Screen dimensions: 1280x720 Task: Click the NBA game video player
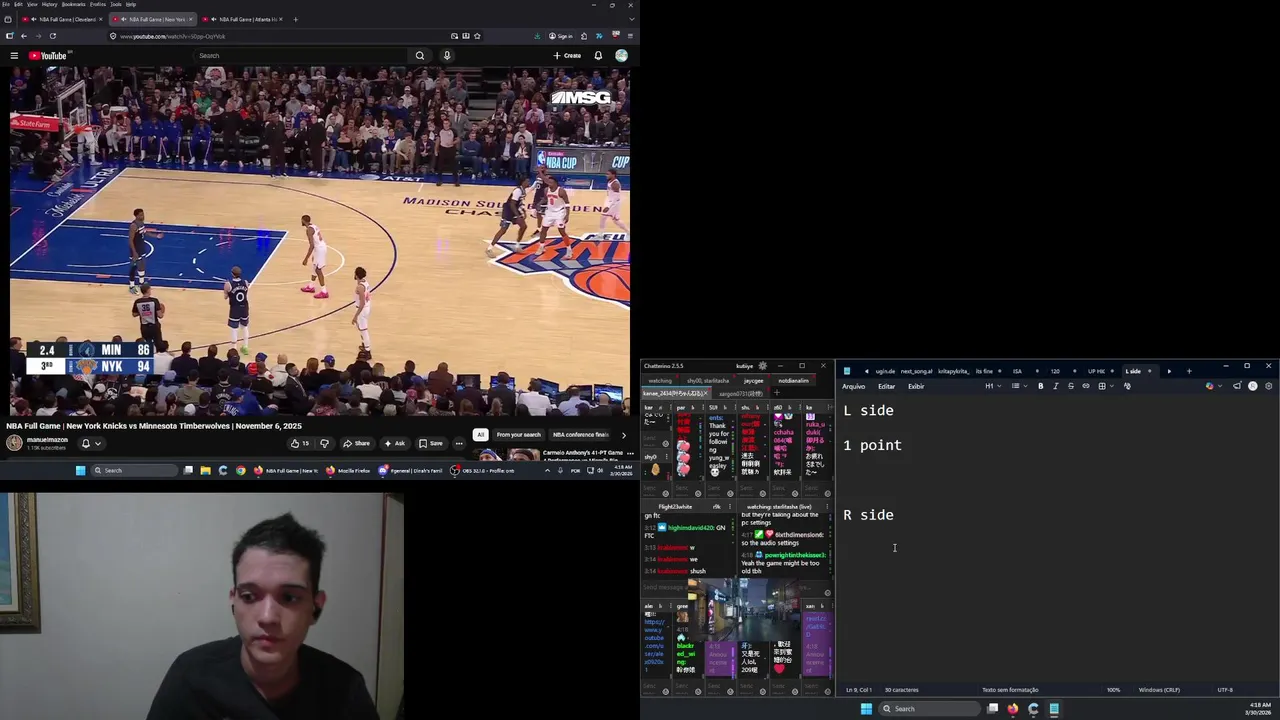[320, 240]
